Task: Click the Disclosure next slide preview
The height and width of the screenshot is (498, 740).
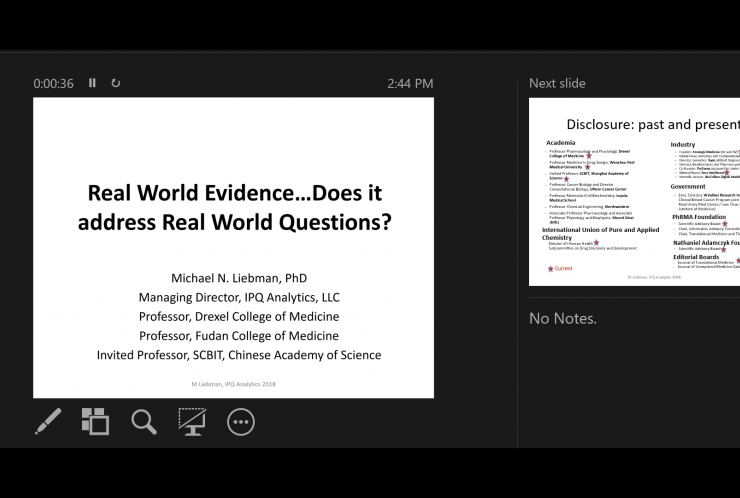Action: point(634,192)
